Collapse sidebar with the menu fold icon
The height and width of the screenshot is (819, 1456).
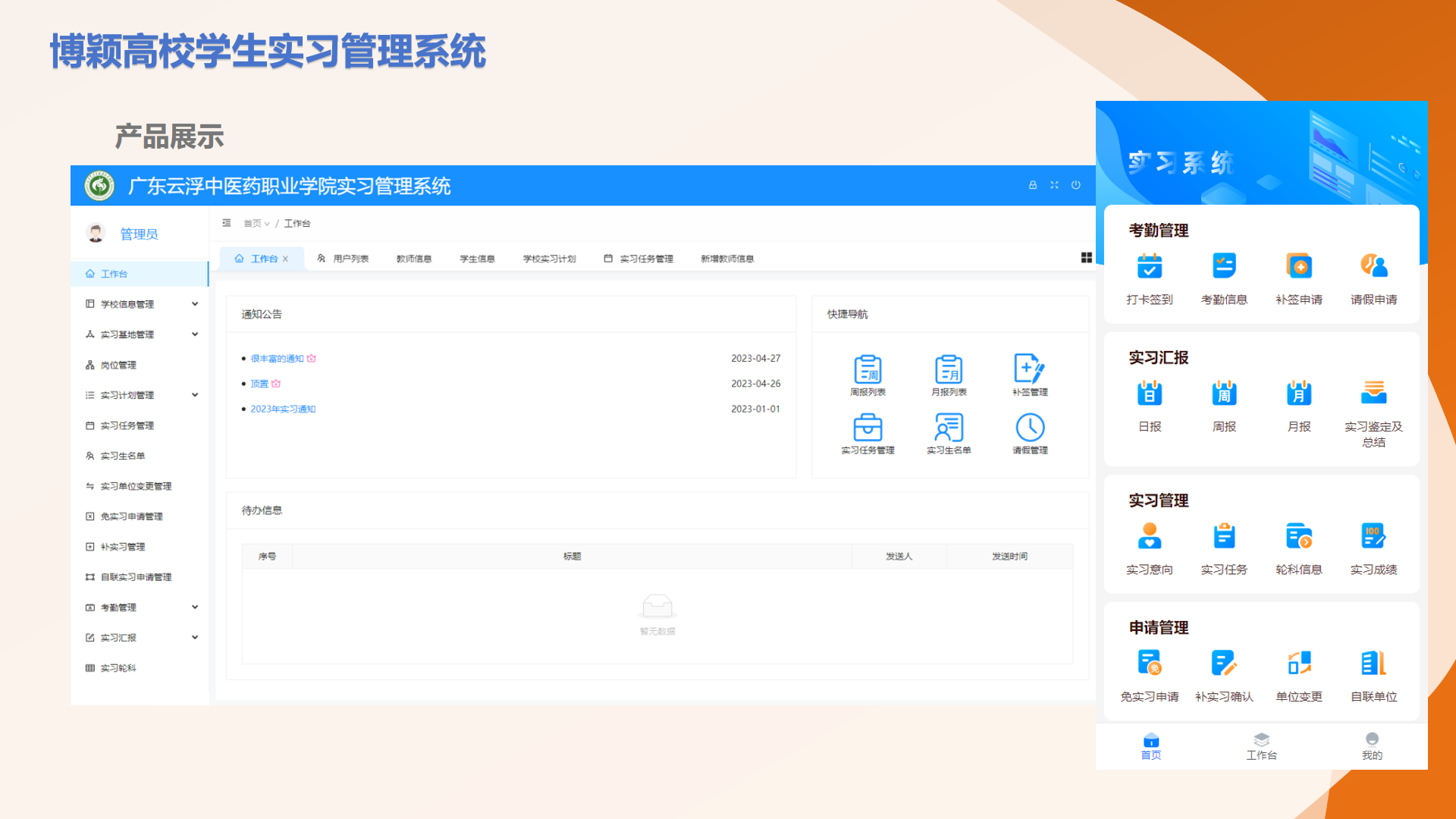[227, 223]
